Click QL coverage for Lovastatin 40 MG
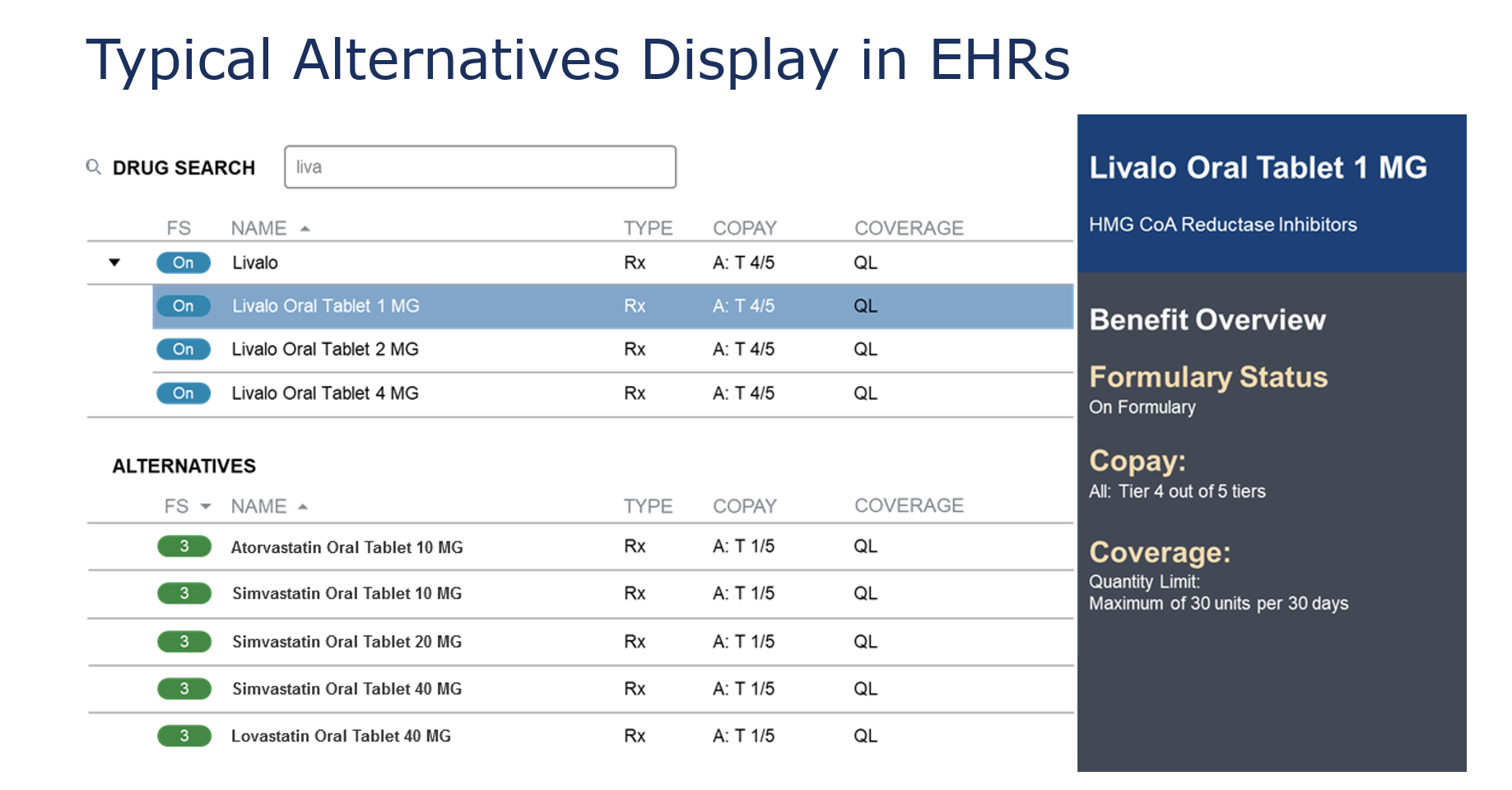 pos(865,736)
